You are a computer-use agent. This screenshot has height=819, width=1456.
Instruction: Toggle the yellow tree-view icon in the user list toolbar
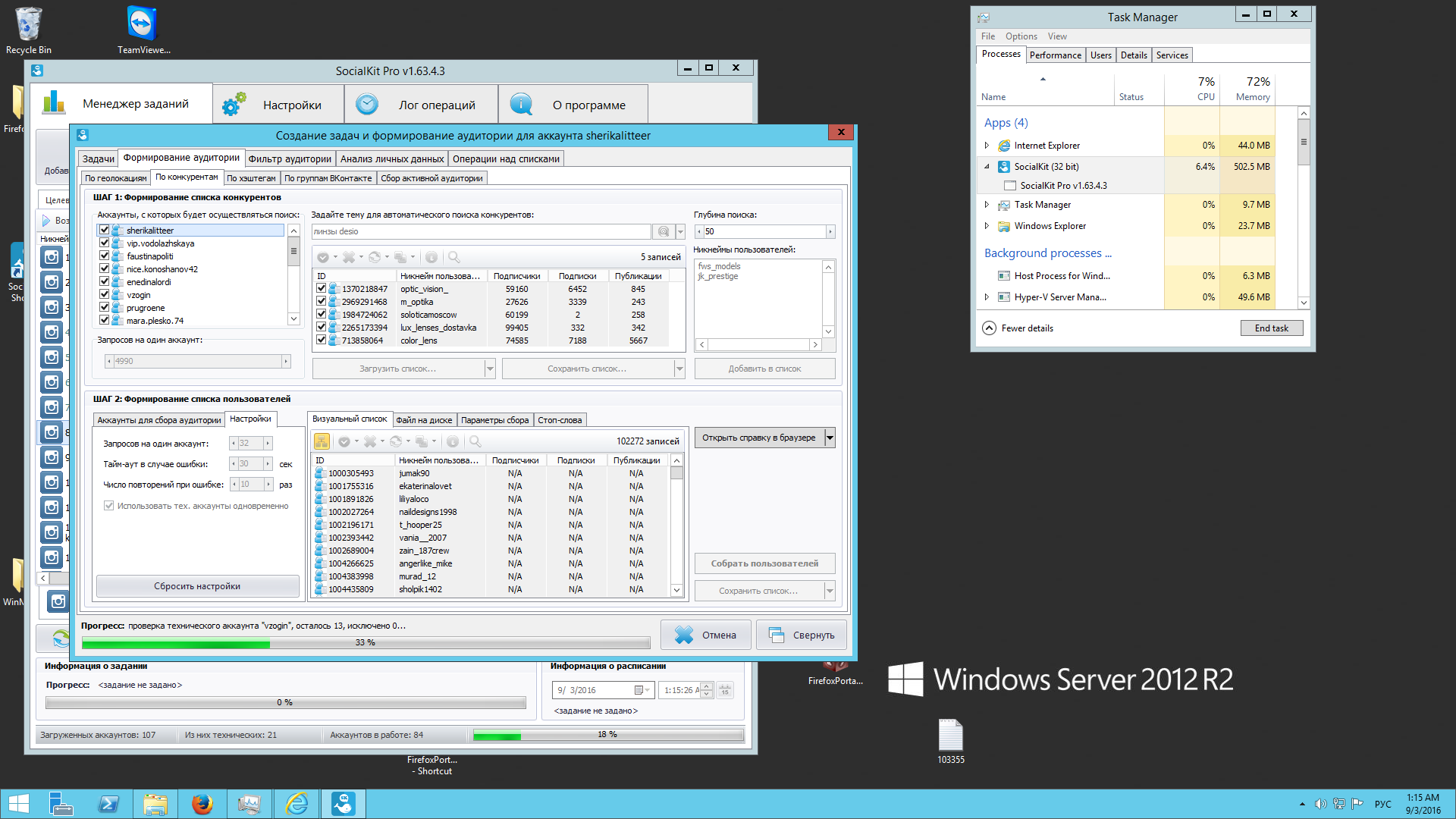pos(322,441)
